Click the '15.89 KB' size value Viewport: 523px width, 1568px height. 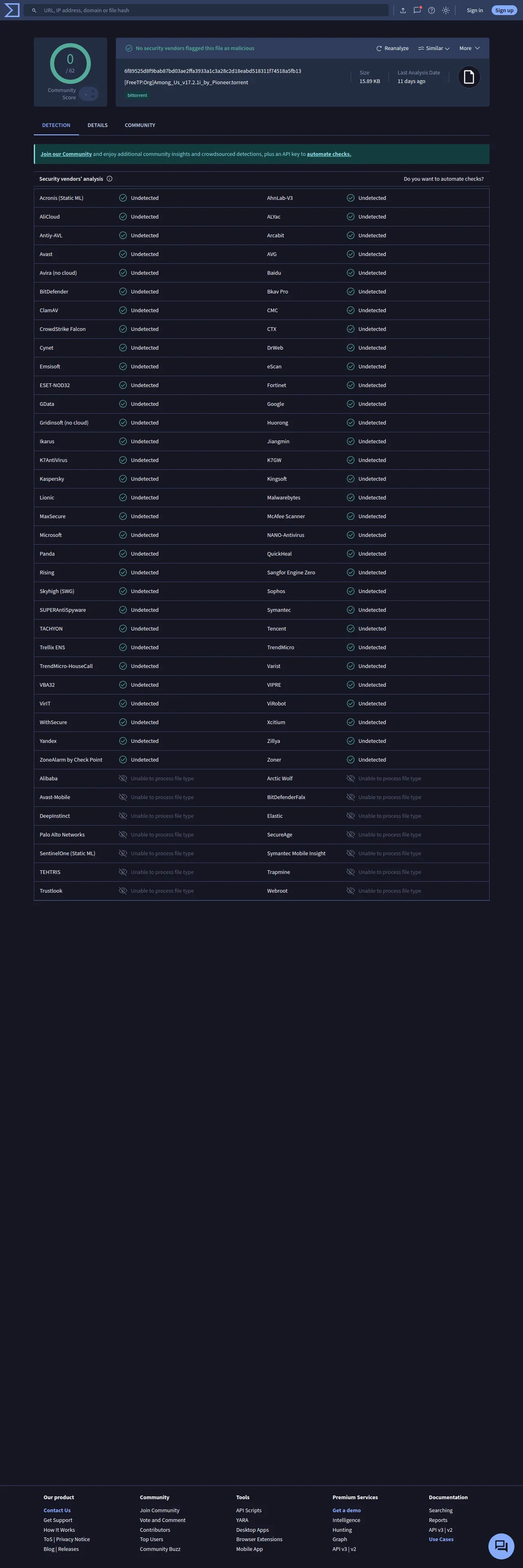coord(369,81)
